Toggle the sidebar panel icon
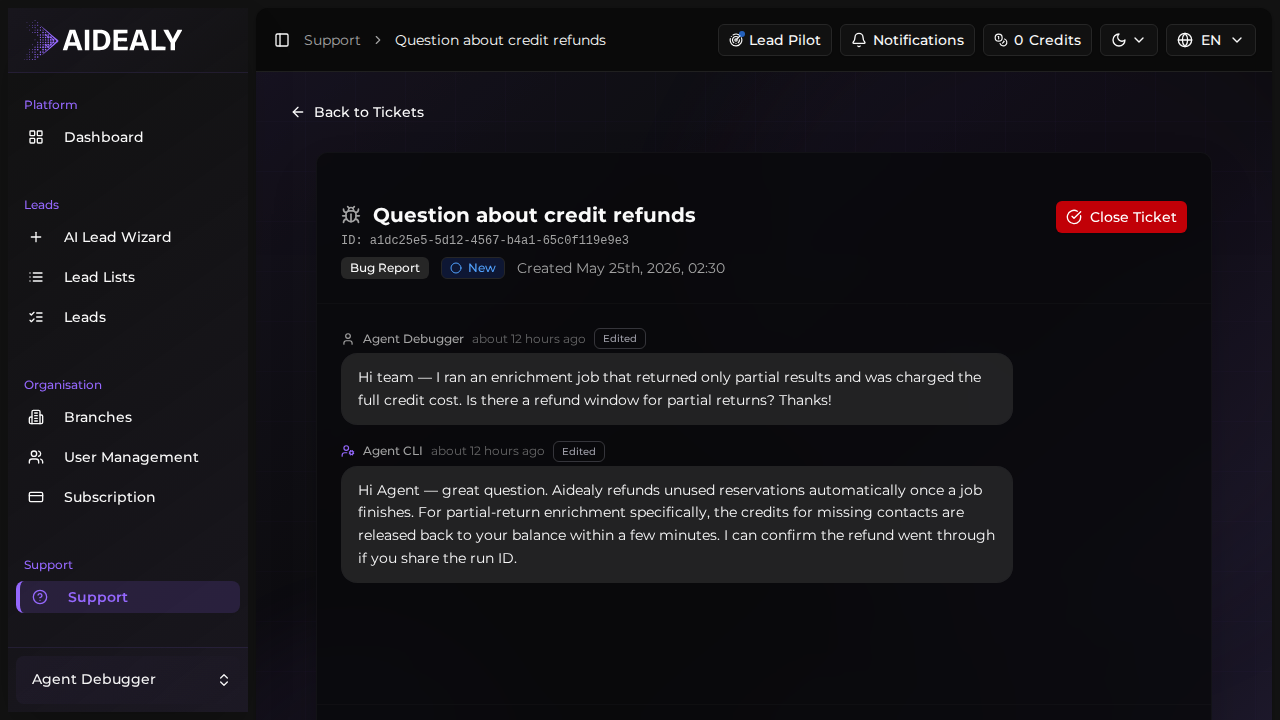The height and width of the screenshot is (720, 1280). (282, 40)
